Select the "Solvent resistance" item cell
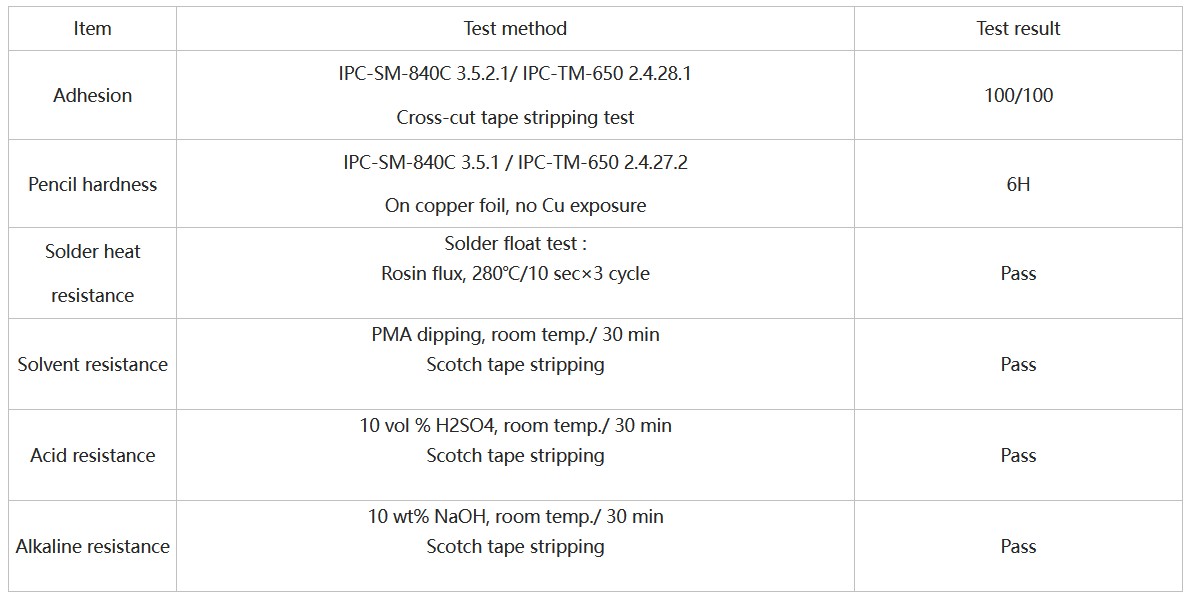This screenshot has width=1188, height=596. (x=92, y=364)
